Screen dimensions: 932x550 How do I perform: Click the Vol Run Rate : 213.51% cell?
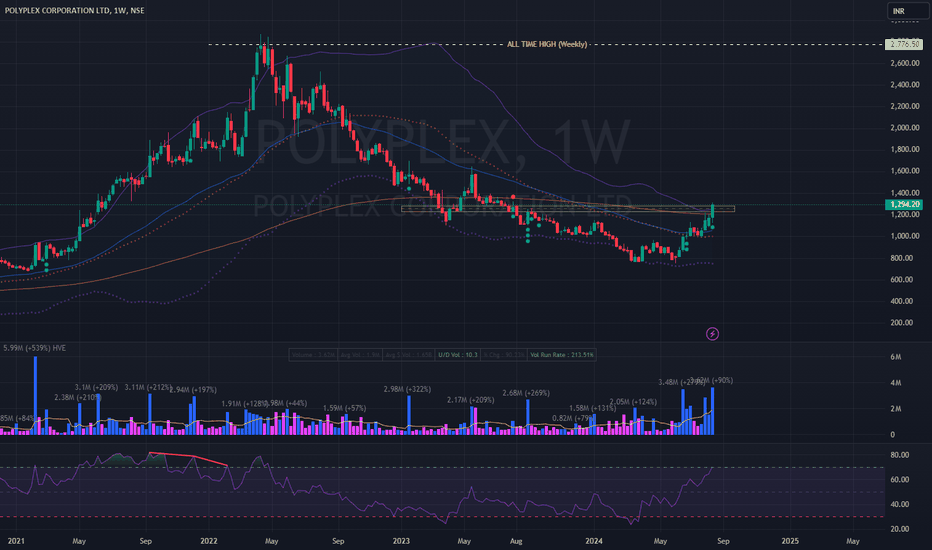tap(562, 355)
